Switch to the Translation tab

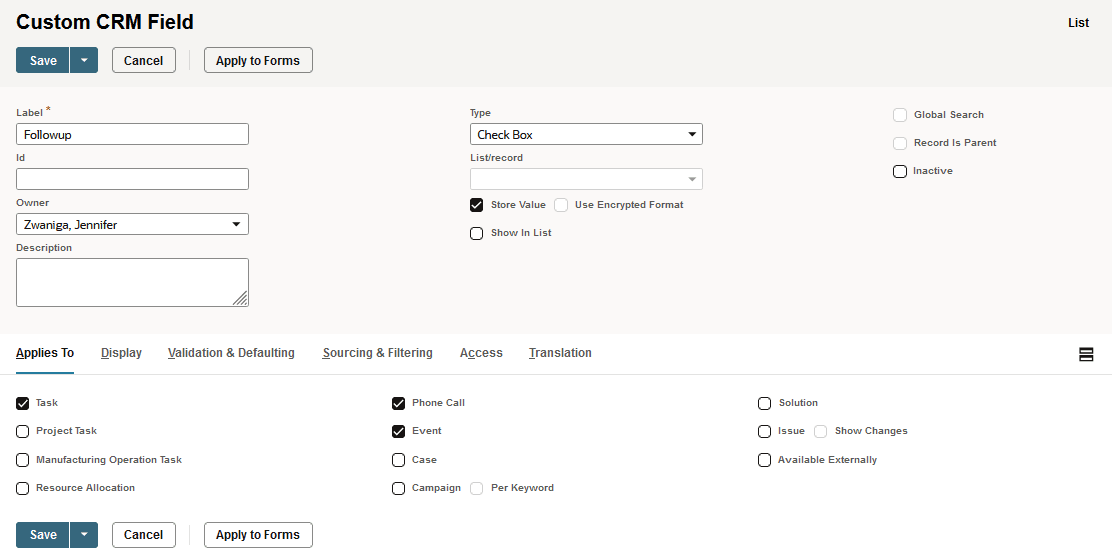[560, 353]
